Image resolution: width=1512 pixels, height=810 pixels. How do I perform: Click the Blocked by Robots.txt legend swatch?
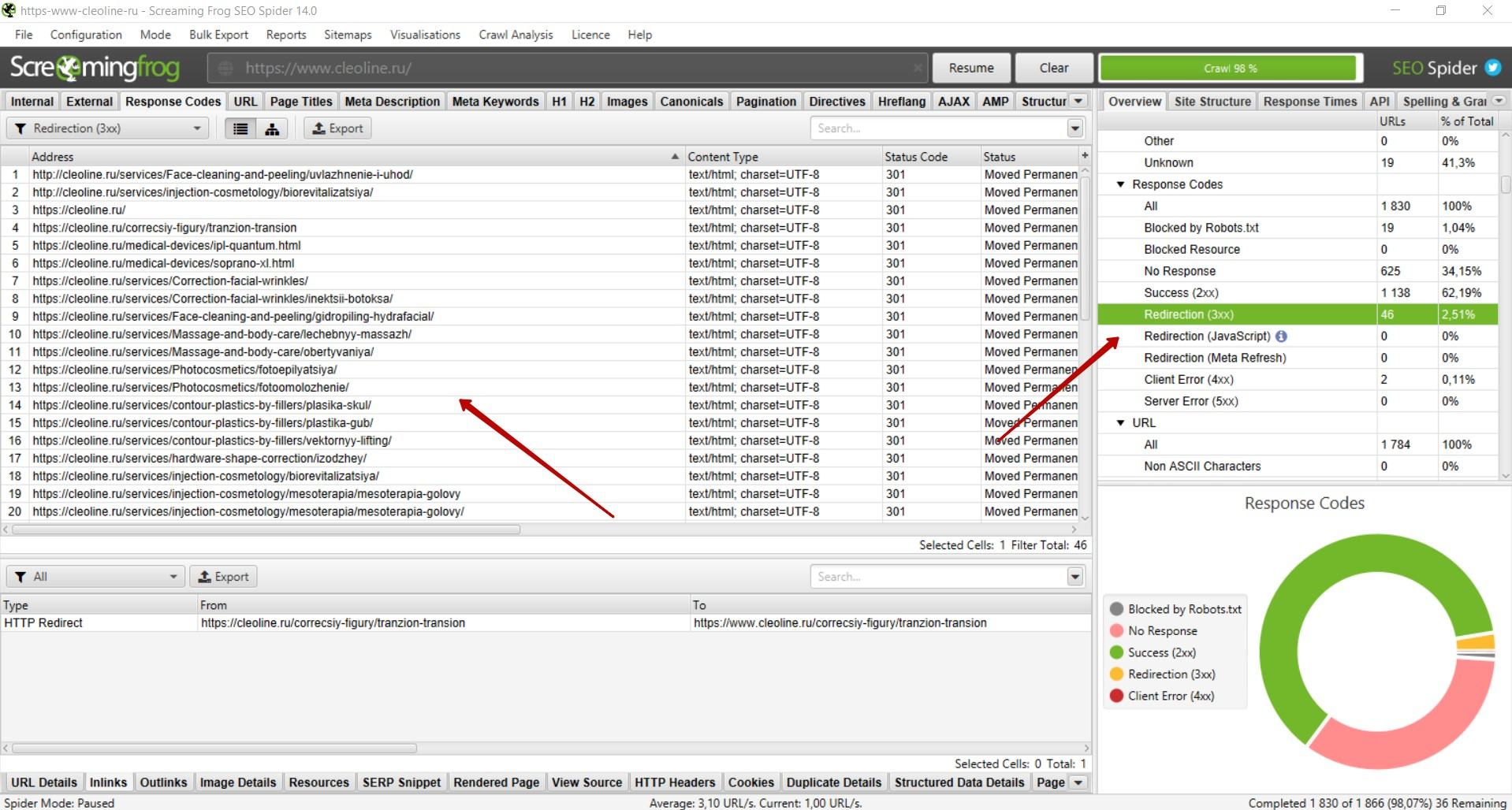[1116, 609]
